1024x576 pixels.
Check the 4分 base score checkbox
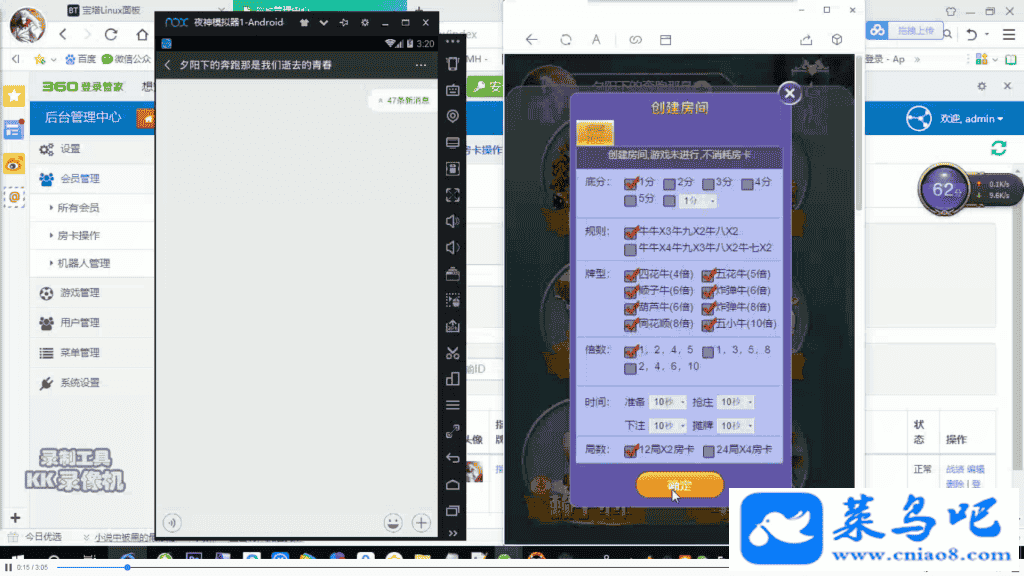point(747,184)
